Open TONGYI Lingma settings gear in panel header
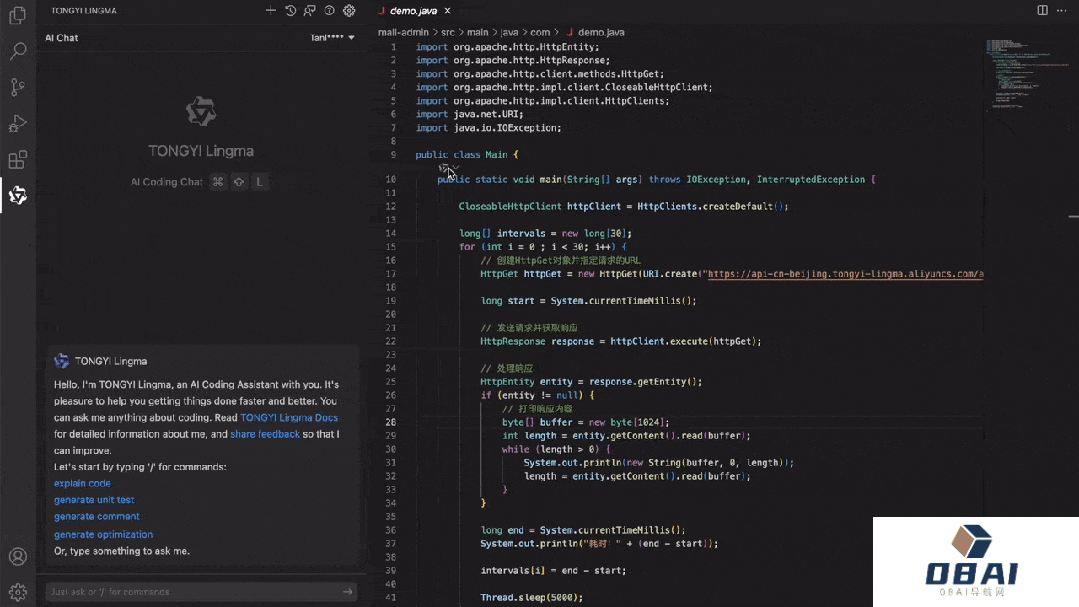Viewport: 1079px width, 607px height. 349,11
